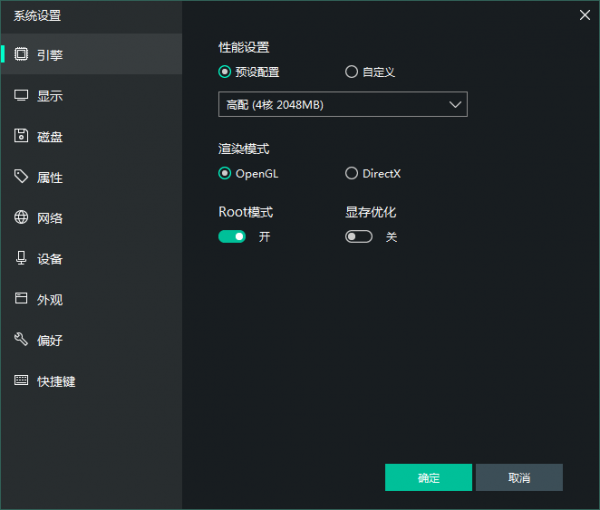Click the 系统设置 title text
The height and width of the screenshot is (510, 600).
click(x=38, y=16)
